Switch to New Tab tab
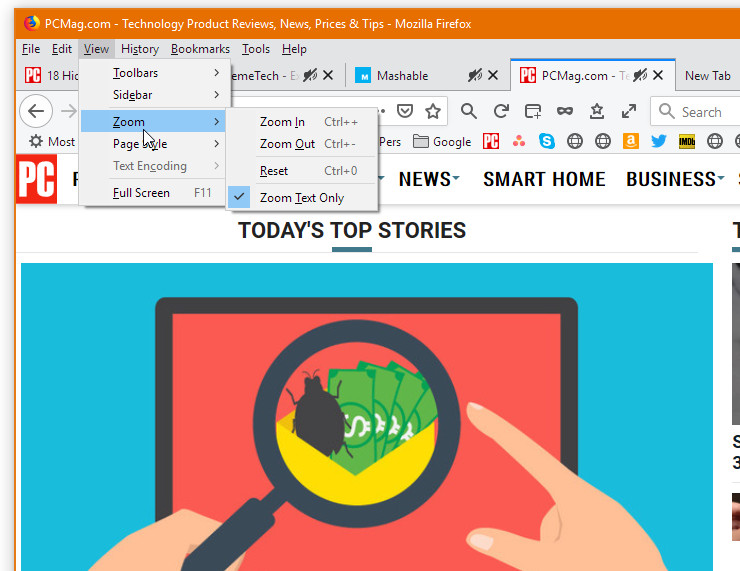The width and height of the screenshot is (740, 571). (x=708, y=76)
